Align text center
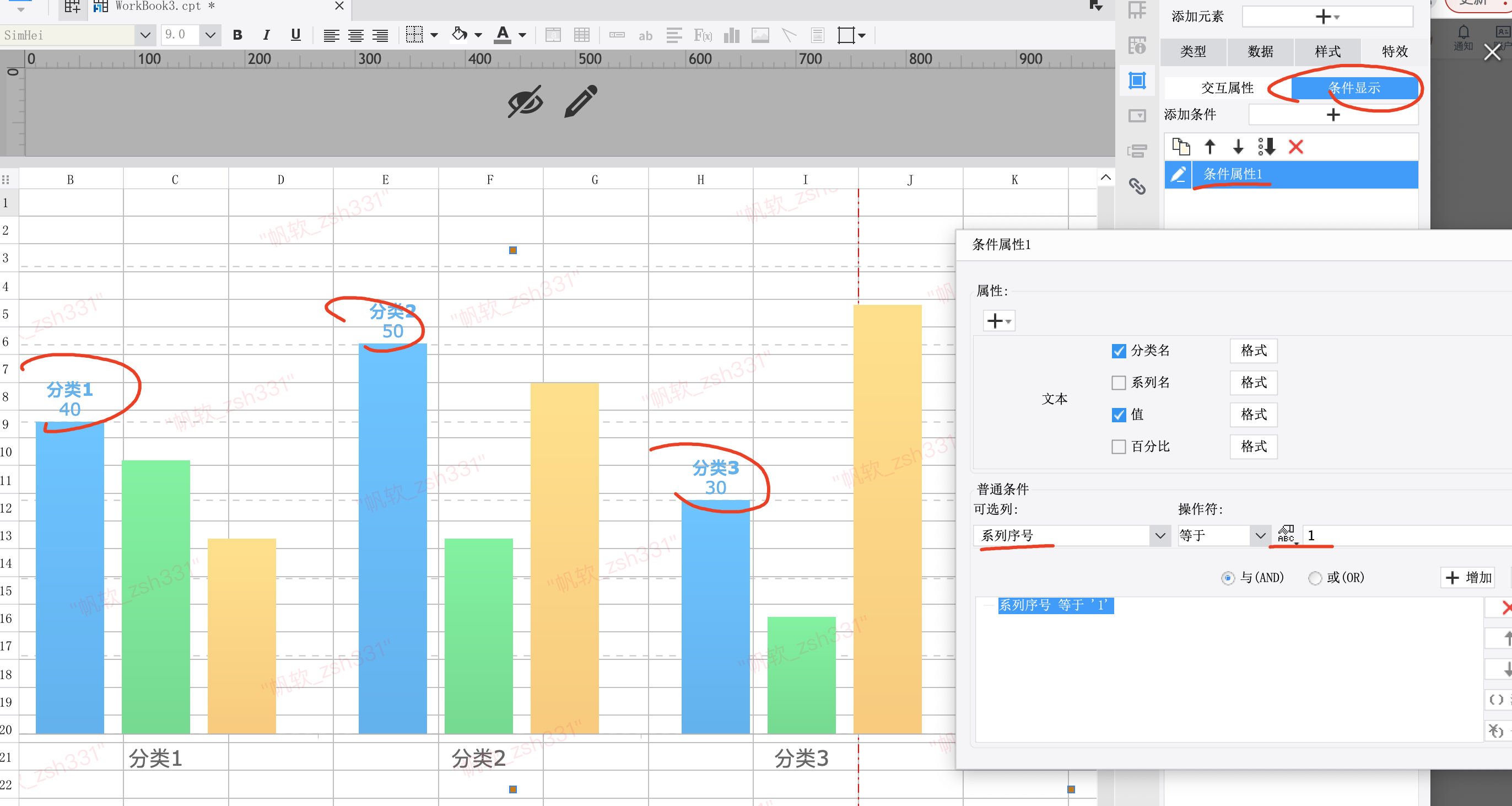The width and height of the screenshot is (1512, 806). 356,36
